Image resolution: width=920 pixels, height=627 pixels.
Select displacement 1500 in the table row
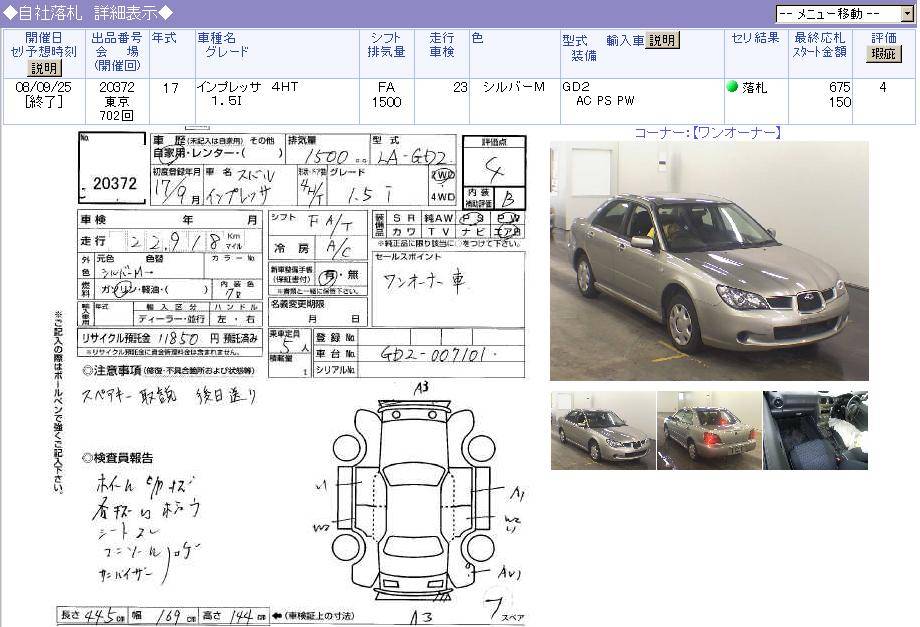point(386,102)
